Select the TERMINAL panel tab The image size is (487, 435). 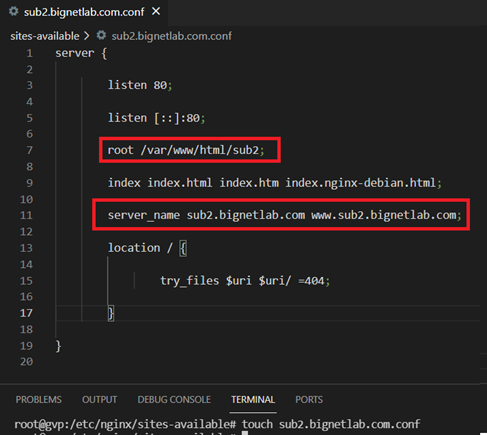[x=253, y=399]
